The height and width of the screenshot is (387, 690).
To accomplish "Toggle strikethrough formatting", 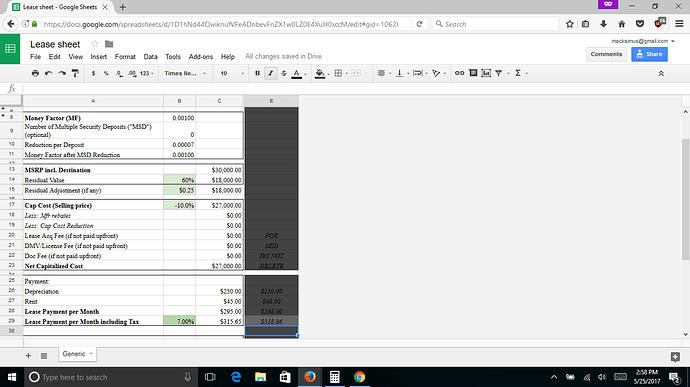I will [x=284, y=74].
